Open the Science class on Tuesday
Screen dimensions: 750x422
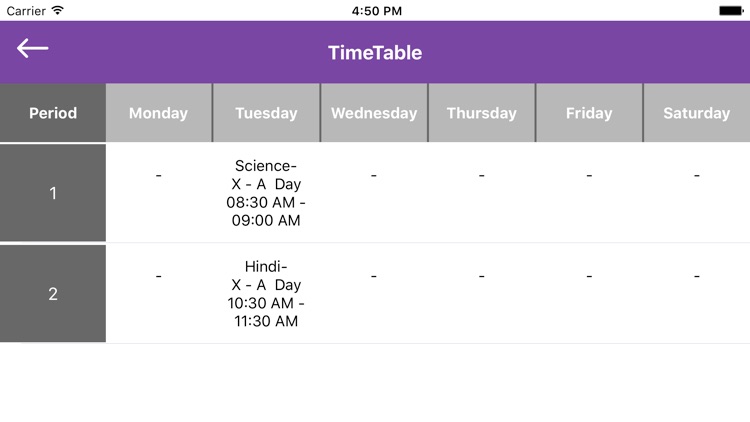[266, 193]
